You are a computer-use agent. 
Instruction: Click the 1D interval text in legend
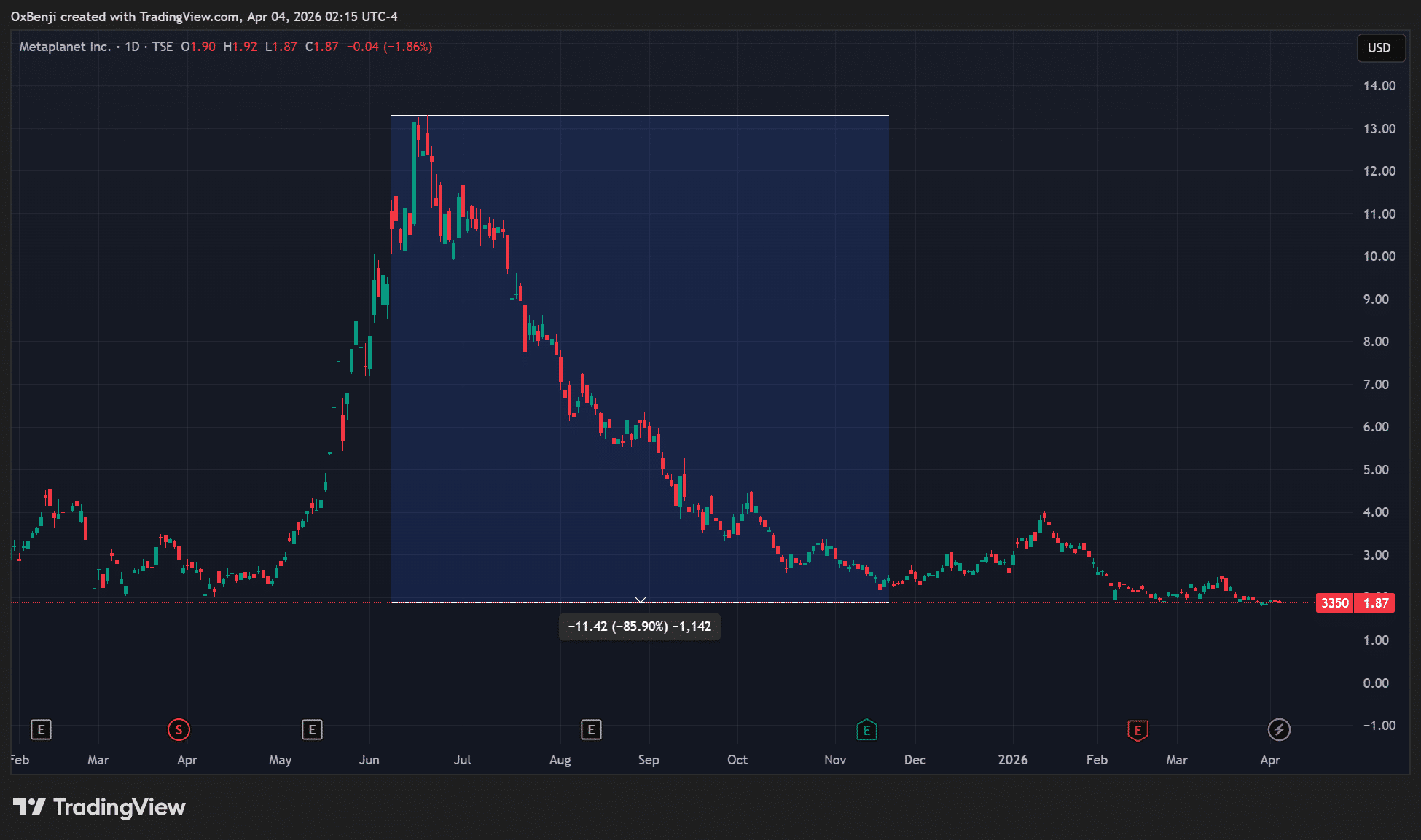click(132, 47)
